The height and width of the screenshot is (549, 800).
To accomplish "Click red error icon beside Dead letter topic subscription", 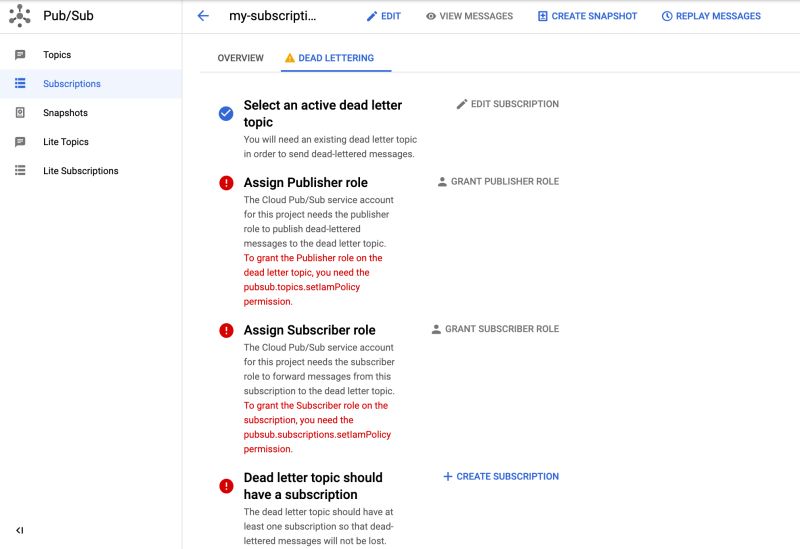I will pos(226,486).
